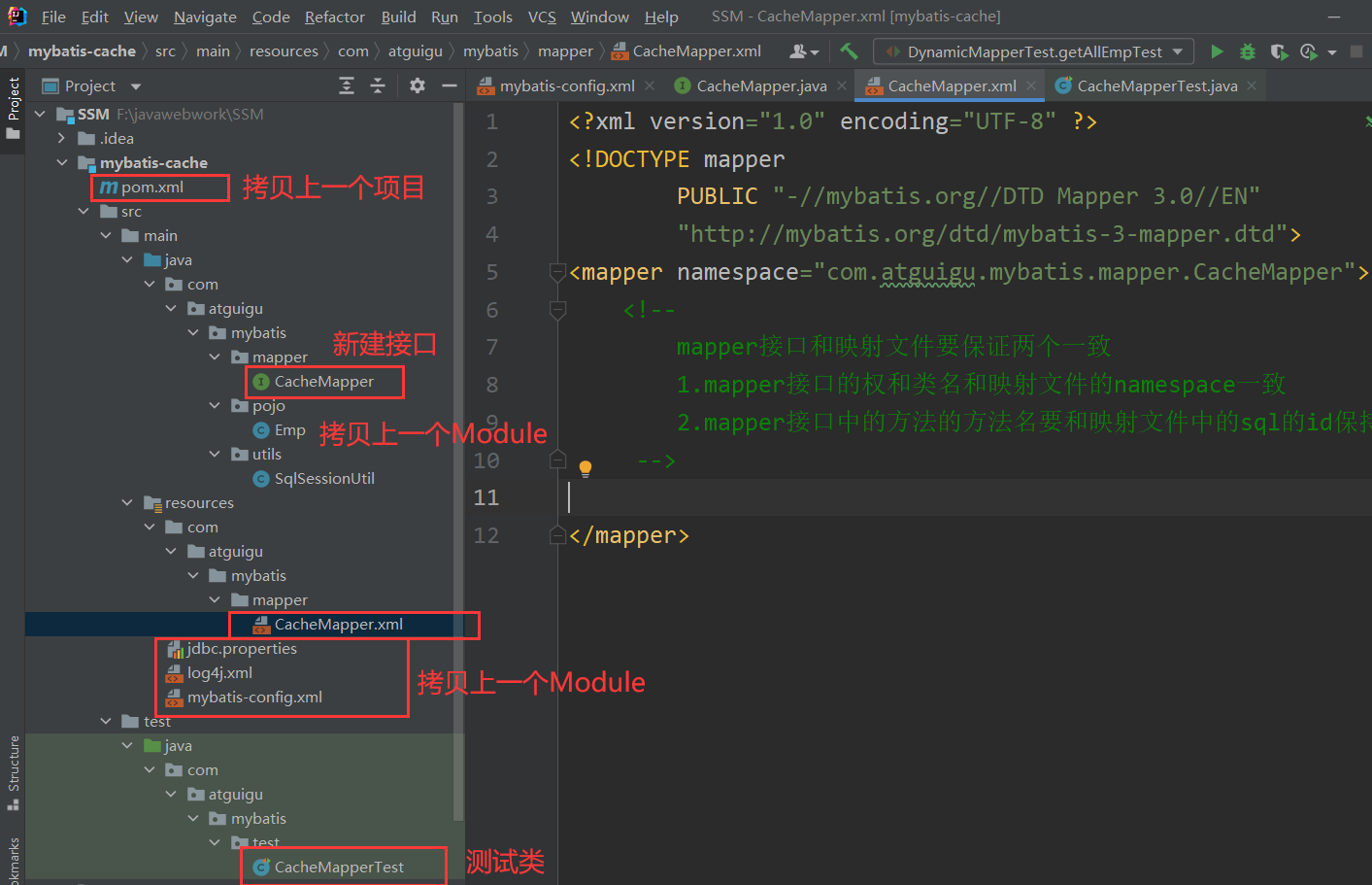Close the CacheMapper.xml tab

pyautogui.click(x=1031, y=86)
